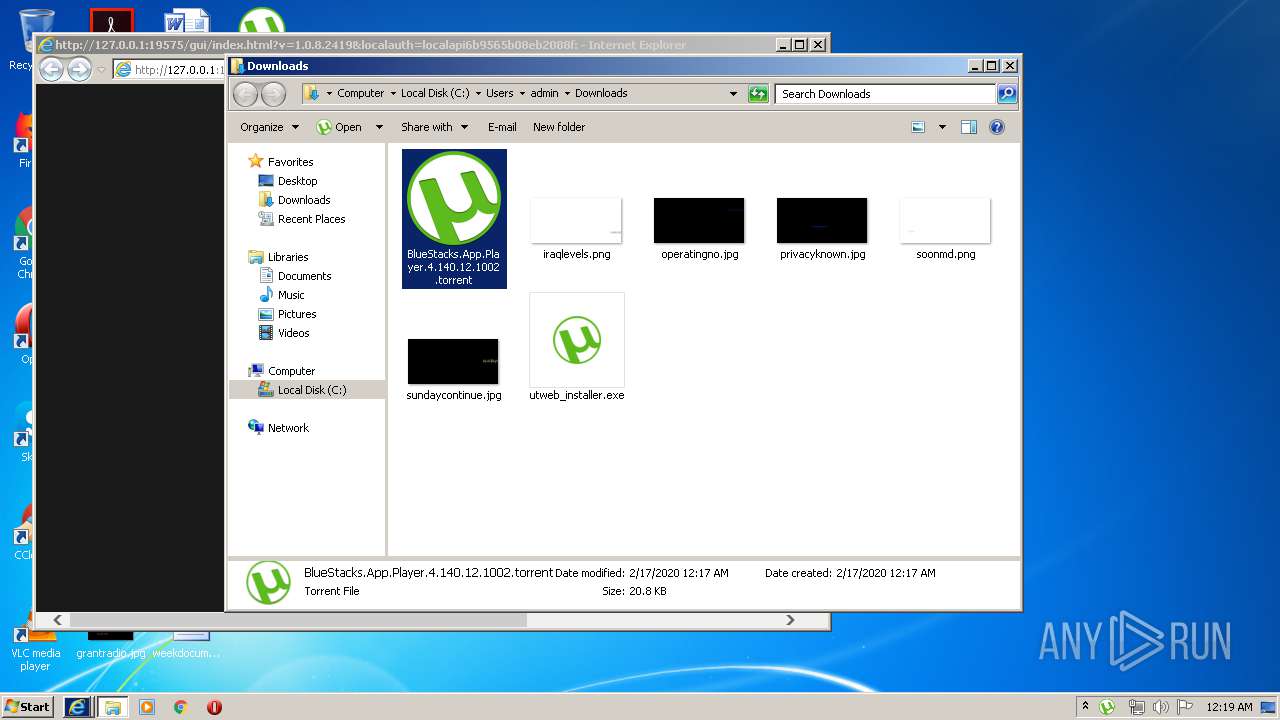Open the Music library
Viewport: 1280px width, 720px height.
(291, 295)
